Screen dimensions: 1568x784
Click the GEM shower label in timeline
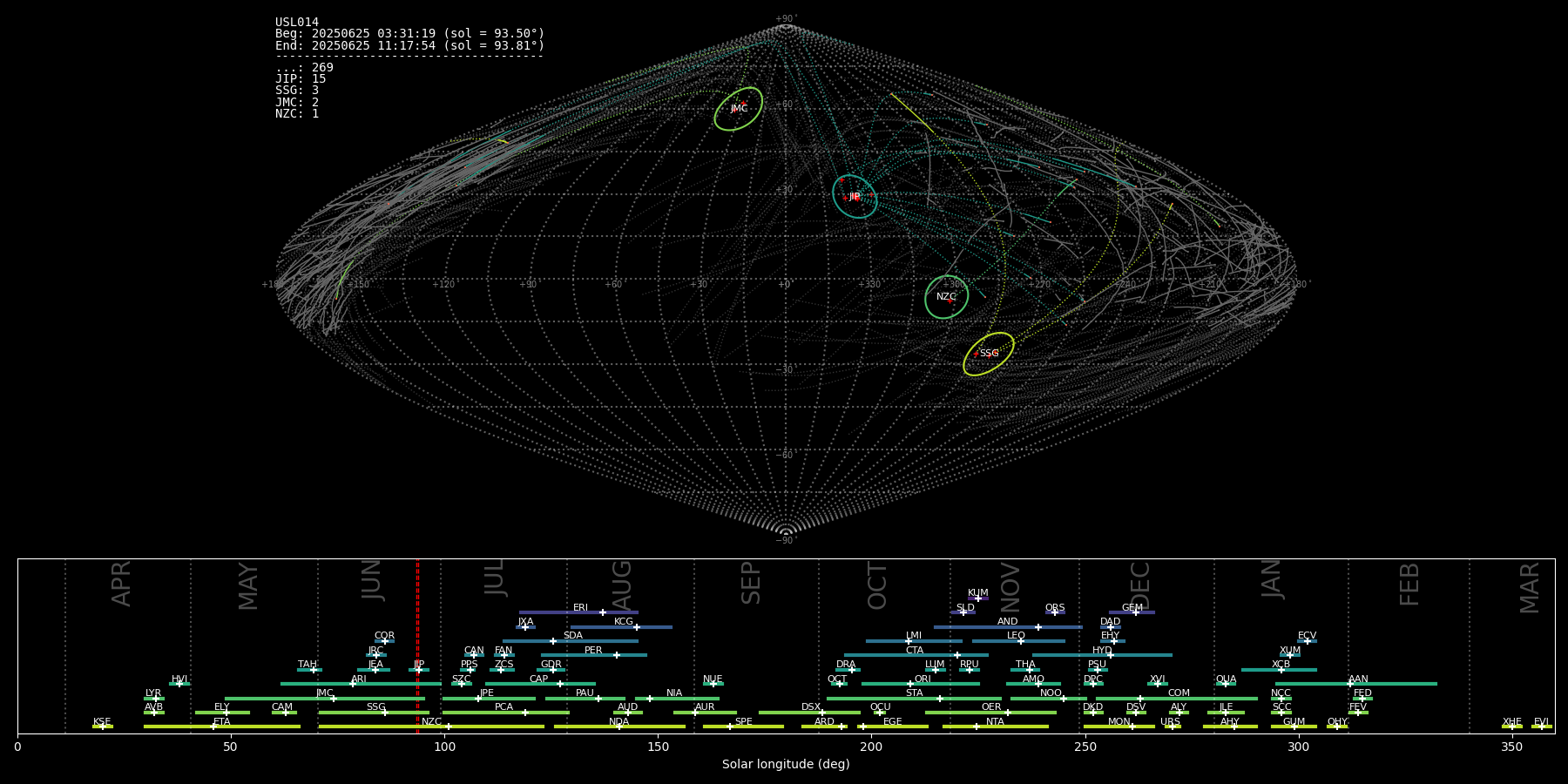1132,608
